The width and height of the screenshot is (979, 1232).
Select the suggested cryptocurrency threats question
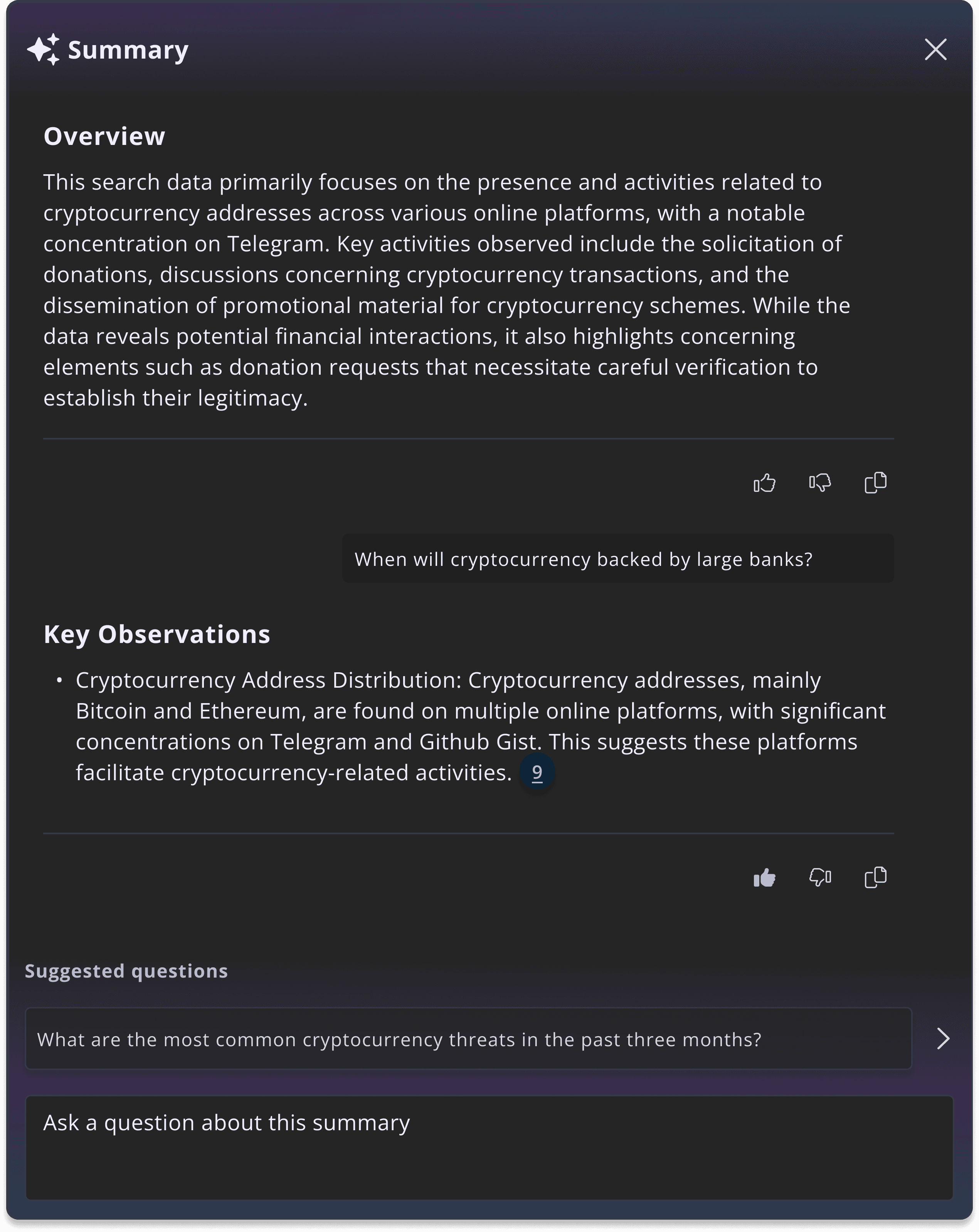tap(469, 1038)
